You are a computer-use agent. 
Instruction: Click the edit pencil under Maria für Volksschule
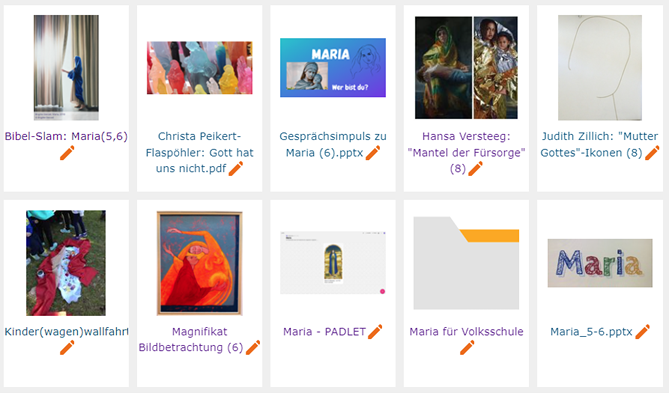[467, 347]
